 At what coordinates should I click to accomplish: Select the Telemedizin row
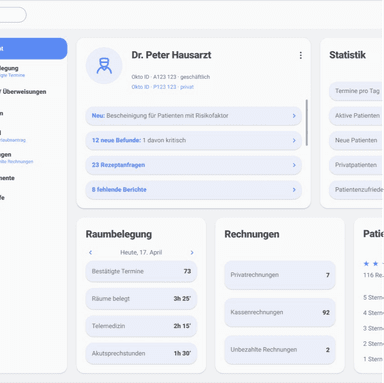pyautogui.click(x=141, y=326)
